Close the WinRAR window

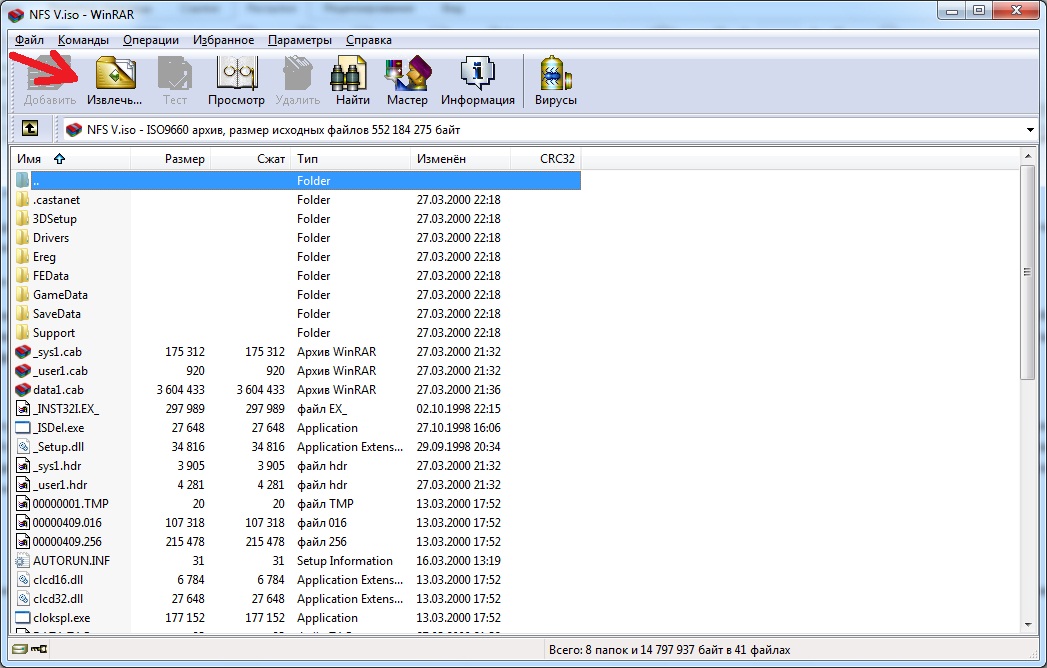click(x=1016, y=11)
